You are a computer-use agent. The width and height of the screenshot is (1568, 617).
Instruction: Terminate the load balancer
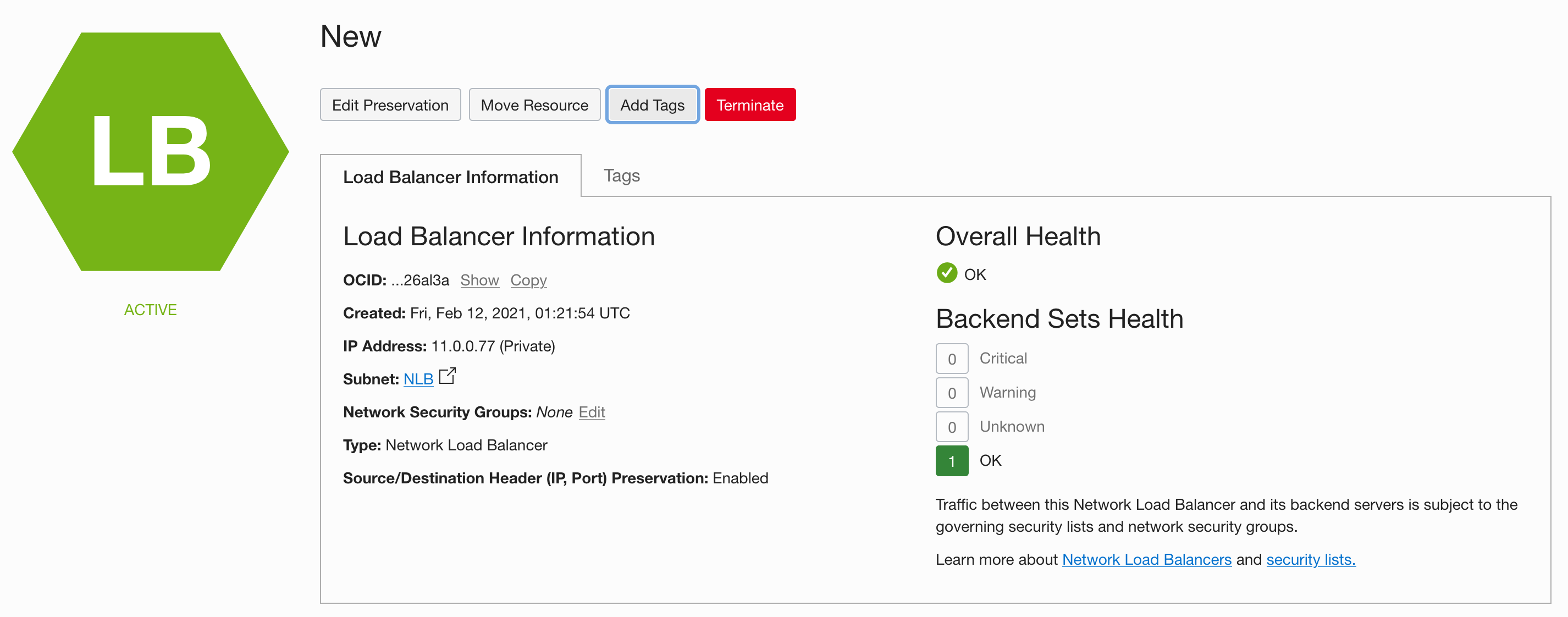750,104
